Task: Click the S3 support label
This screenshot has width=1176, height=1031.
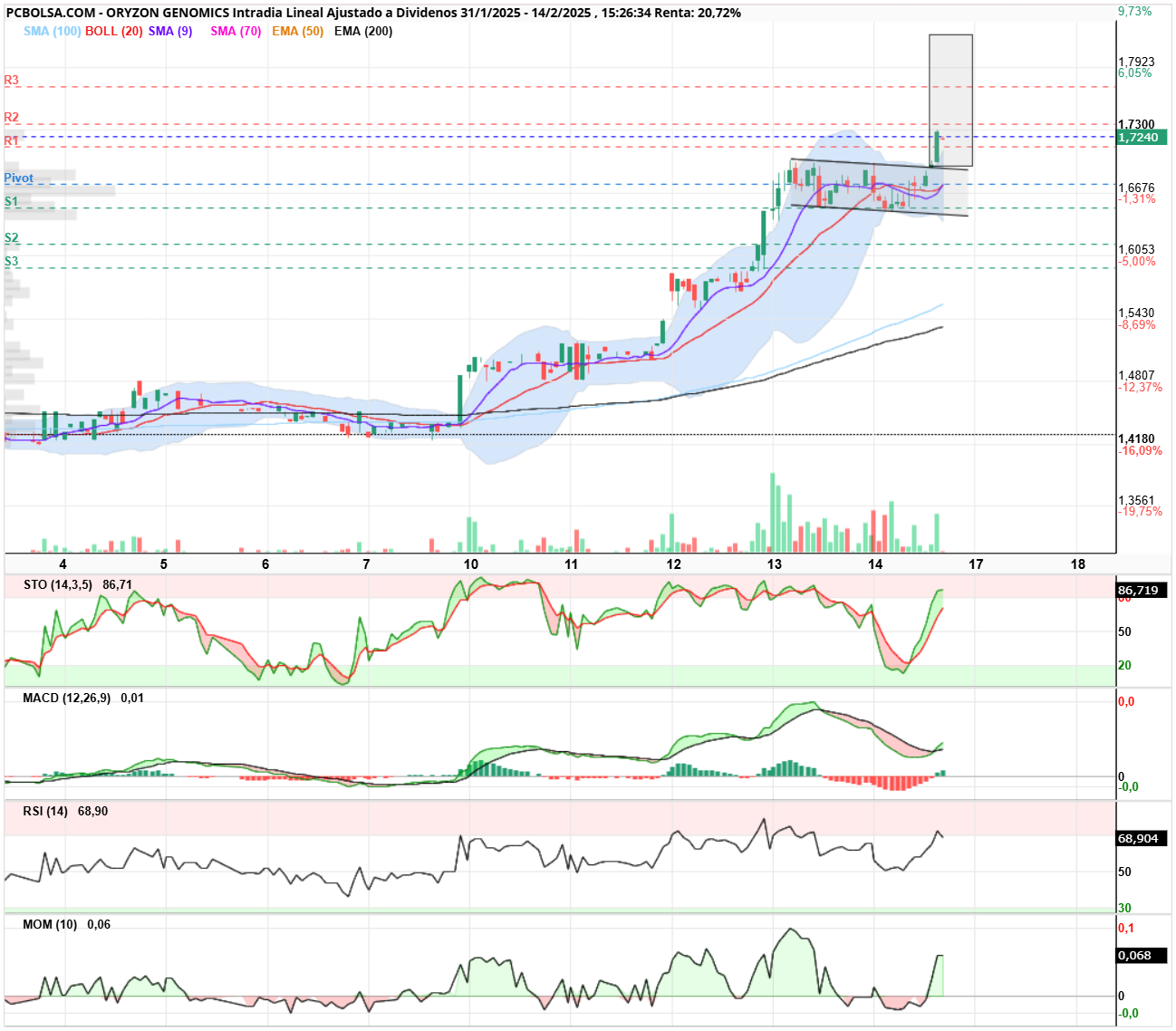Action: pos(11,262)
